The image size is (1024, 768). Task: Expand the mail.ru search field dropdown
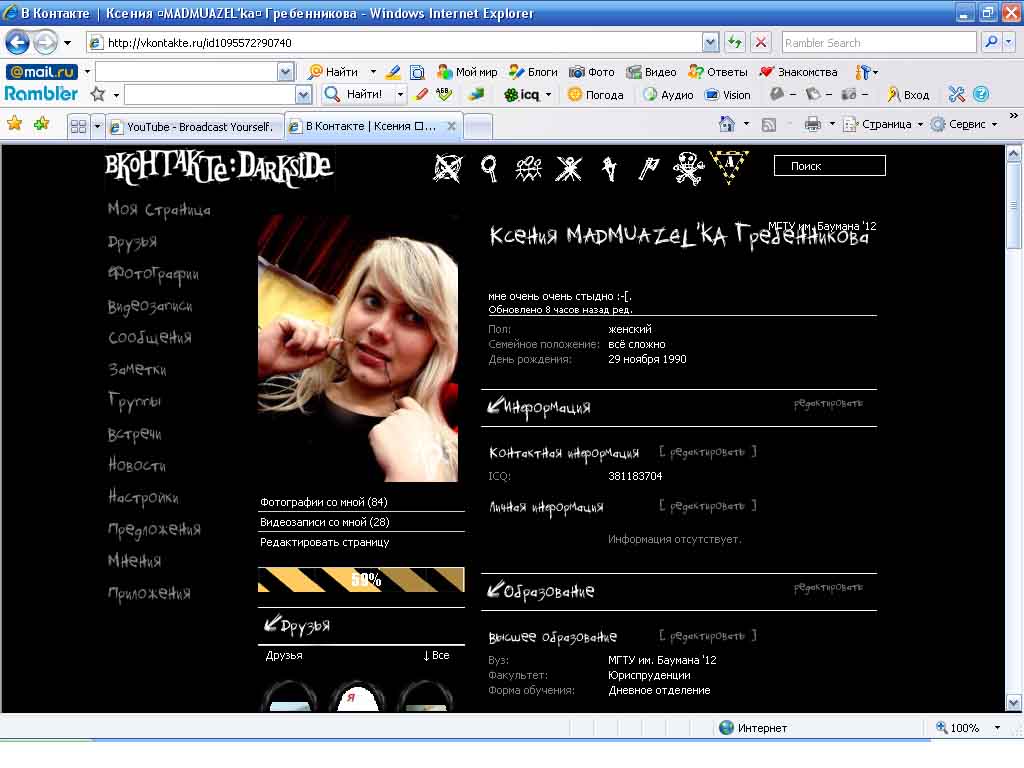pos(285,72)
